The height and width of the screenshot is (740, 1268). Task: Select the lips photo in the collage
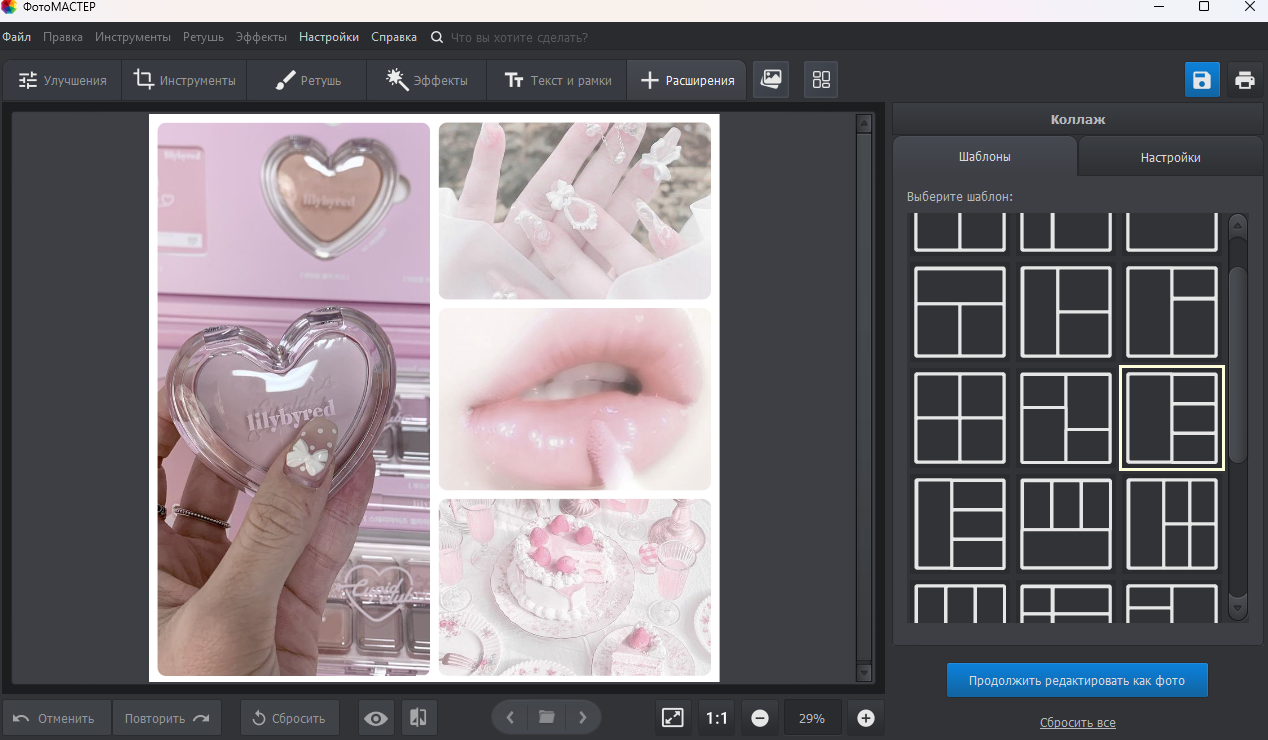[x=575, y=399]
